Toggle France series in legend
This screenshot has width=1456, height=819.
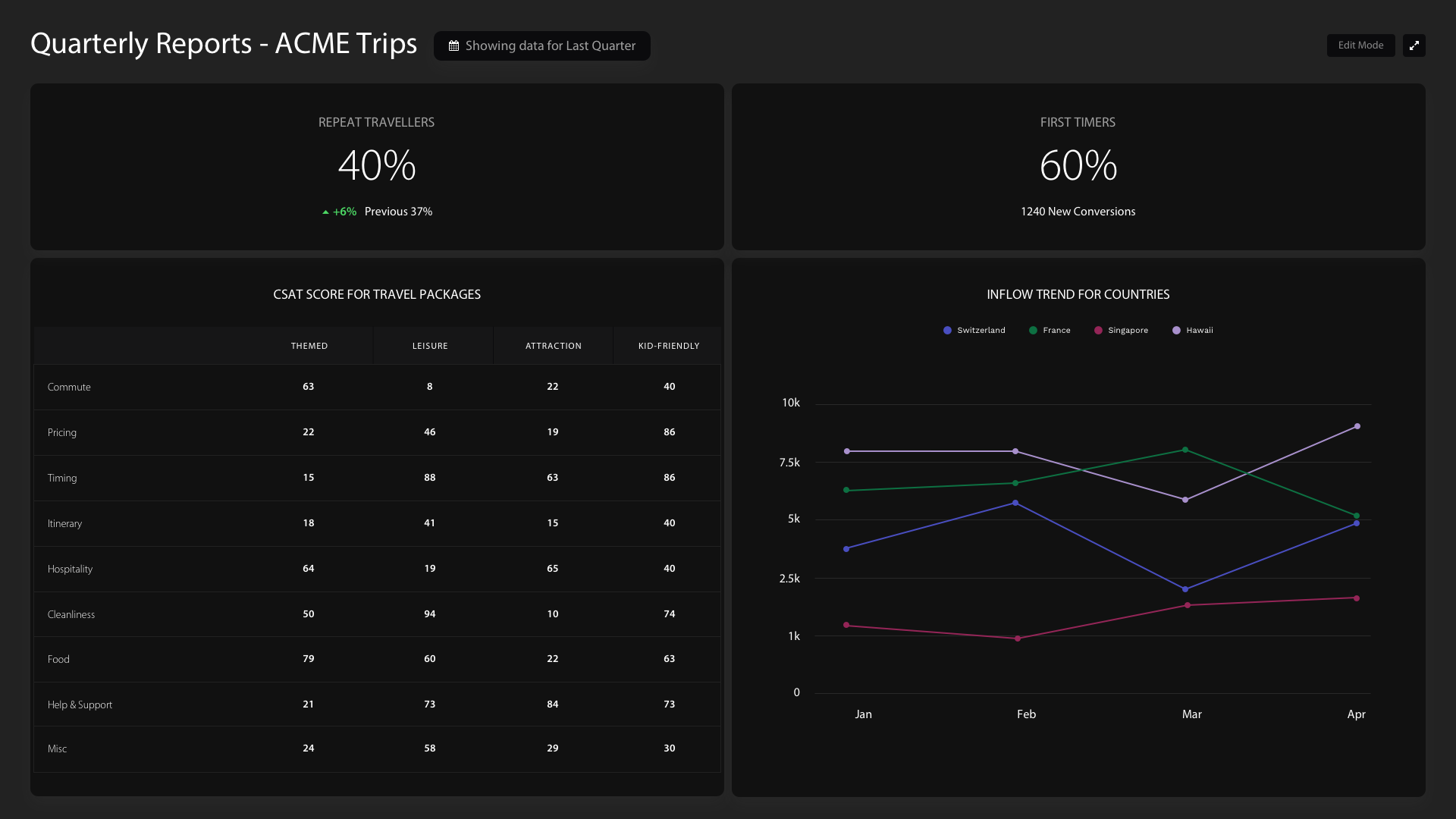click(x=1050, y=331)
